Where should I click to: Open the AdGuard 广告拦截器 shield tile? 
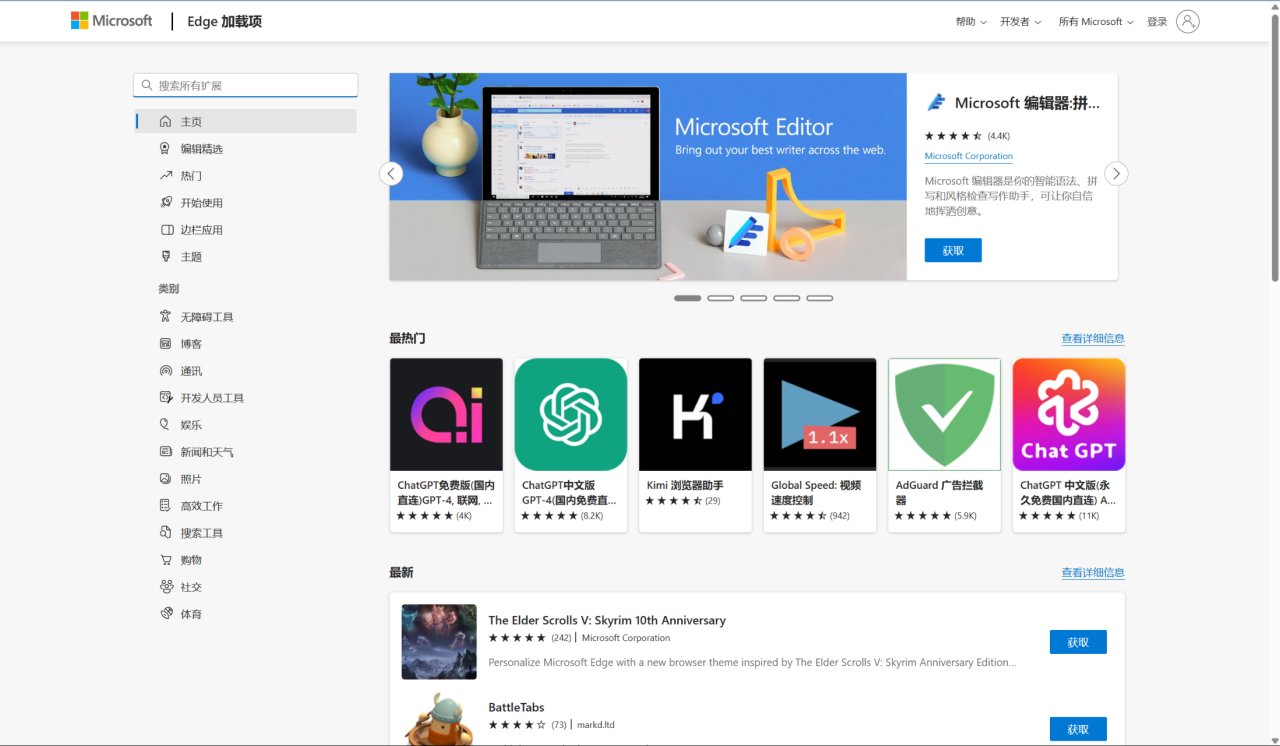[944, 414]
